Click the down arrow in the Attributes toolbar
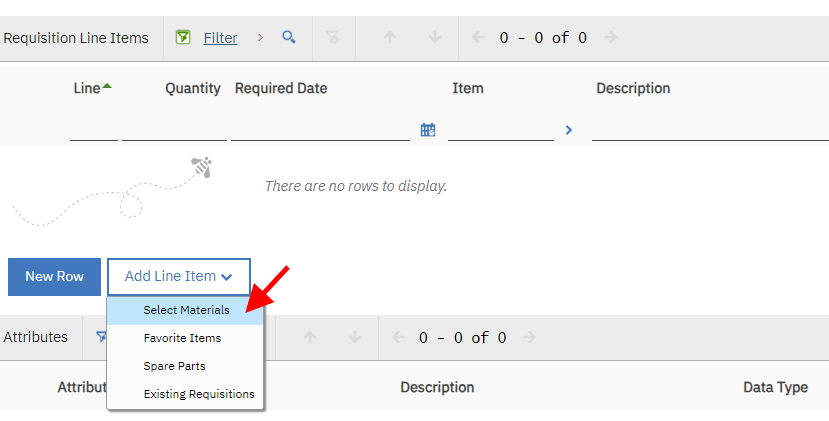The width and height of the screenshot is (829, 421). [355, 337]
